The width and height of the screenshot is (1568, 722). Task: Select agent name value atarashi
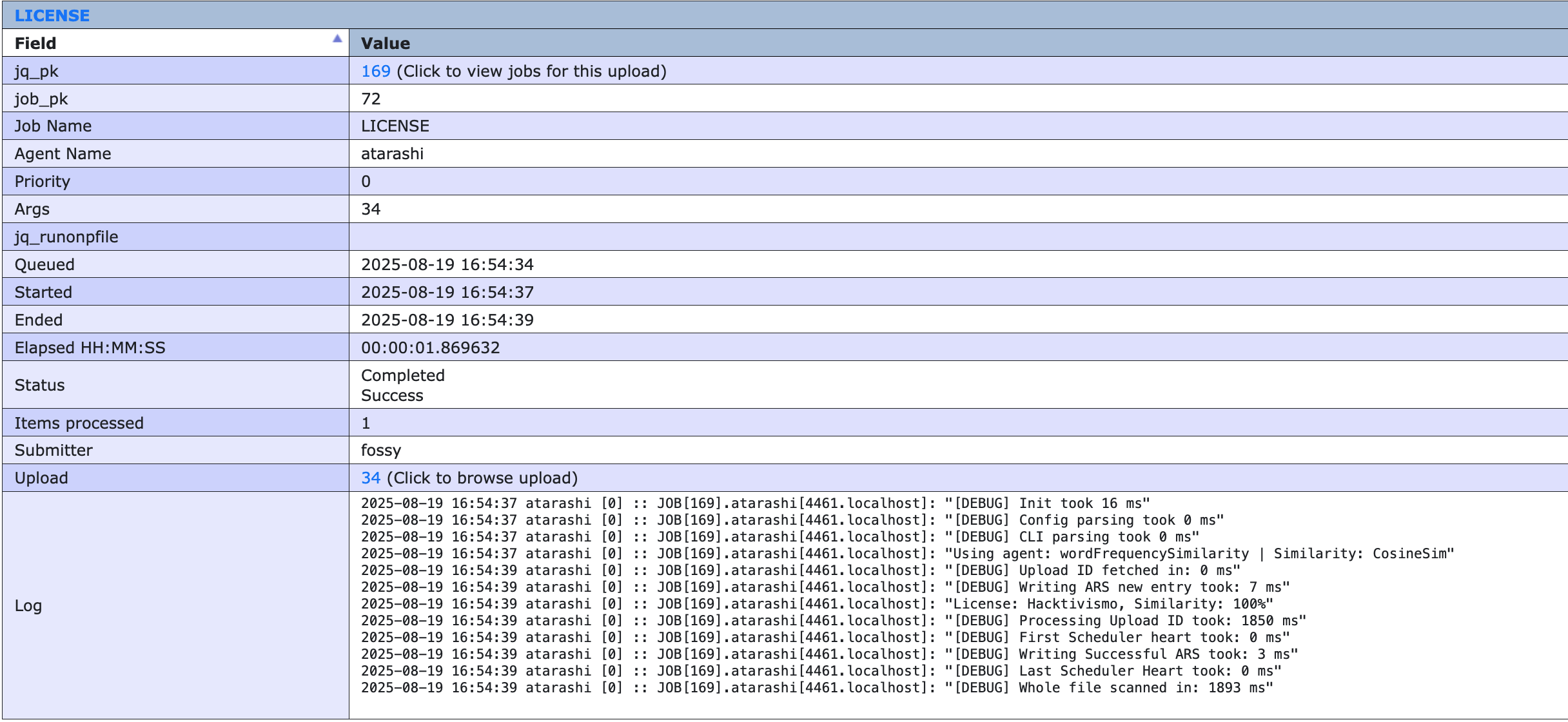392,153
